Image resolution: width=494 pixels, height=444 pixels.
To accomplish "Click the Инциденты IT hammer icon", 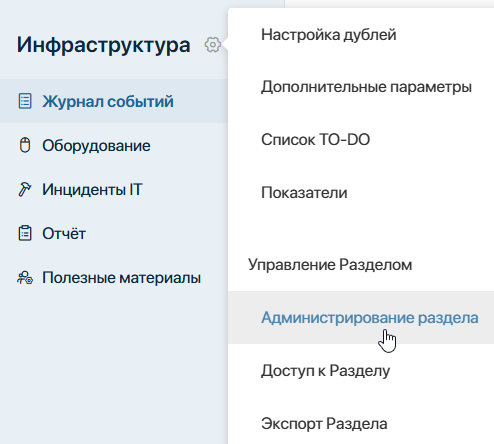I will 25,189.
